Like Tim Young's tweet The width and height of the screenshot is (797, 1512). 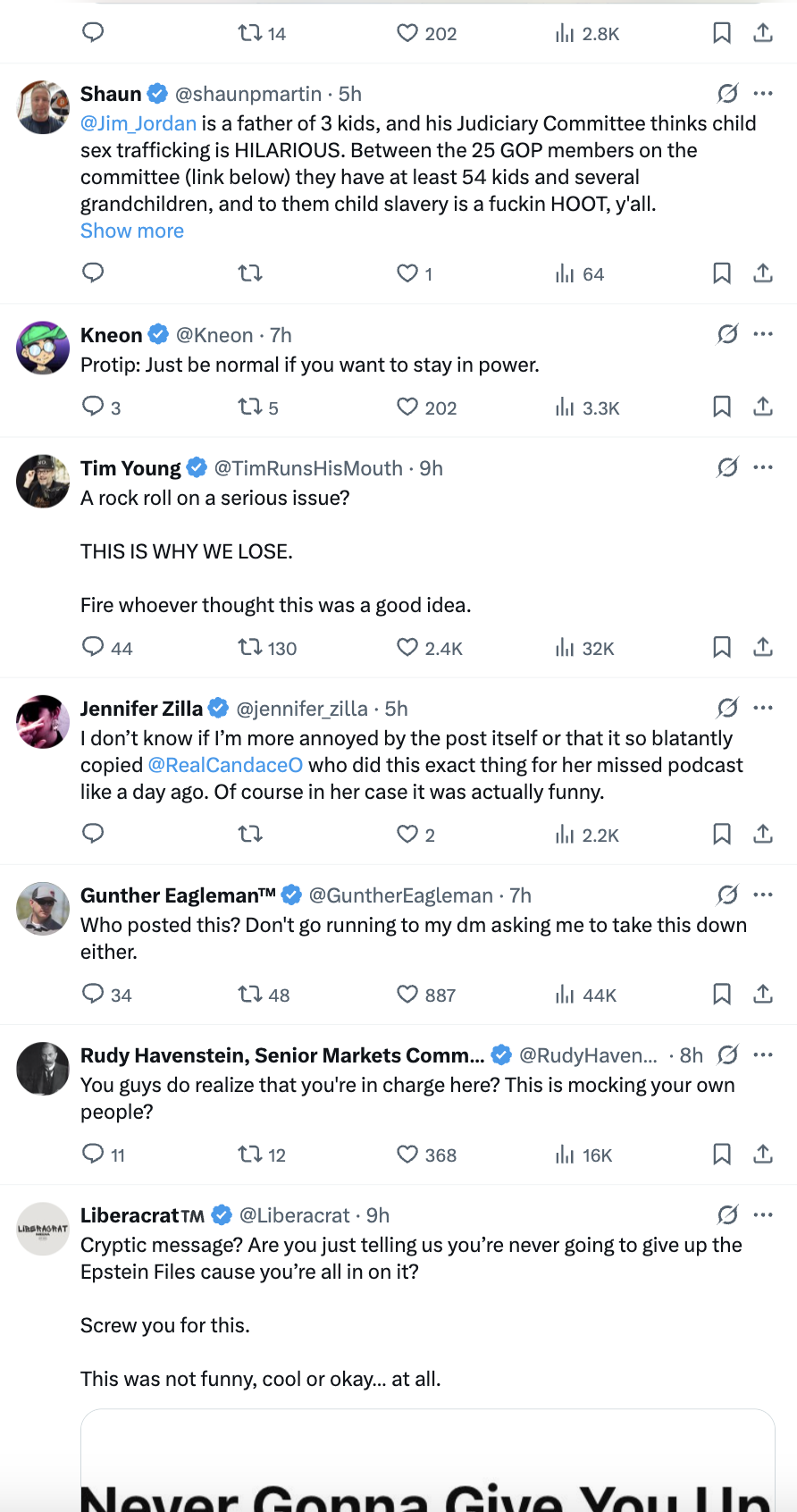pos(407,647)
